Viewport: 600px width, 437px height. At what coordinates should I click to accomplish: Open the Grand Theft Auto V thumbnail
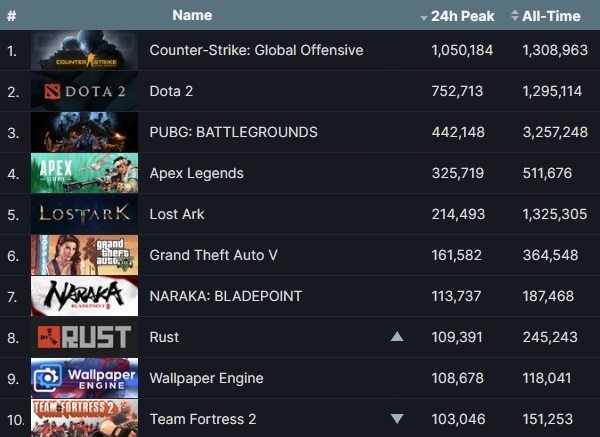84,255
